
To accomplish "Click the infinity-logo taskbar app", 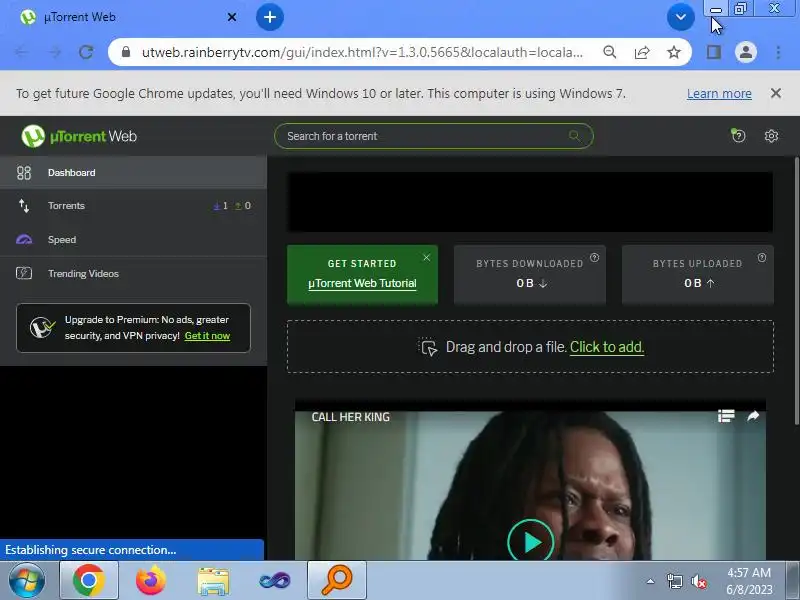I will 275,581.
